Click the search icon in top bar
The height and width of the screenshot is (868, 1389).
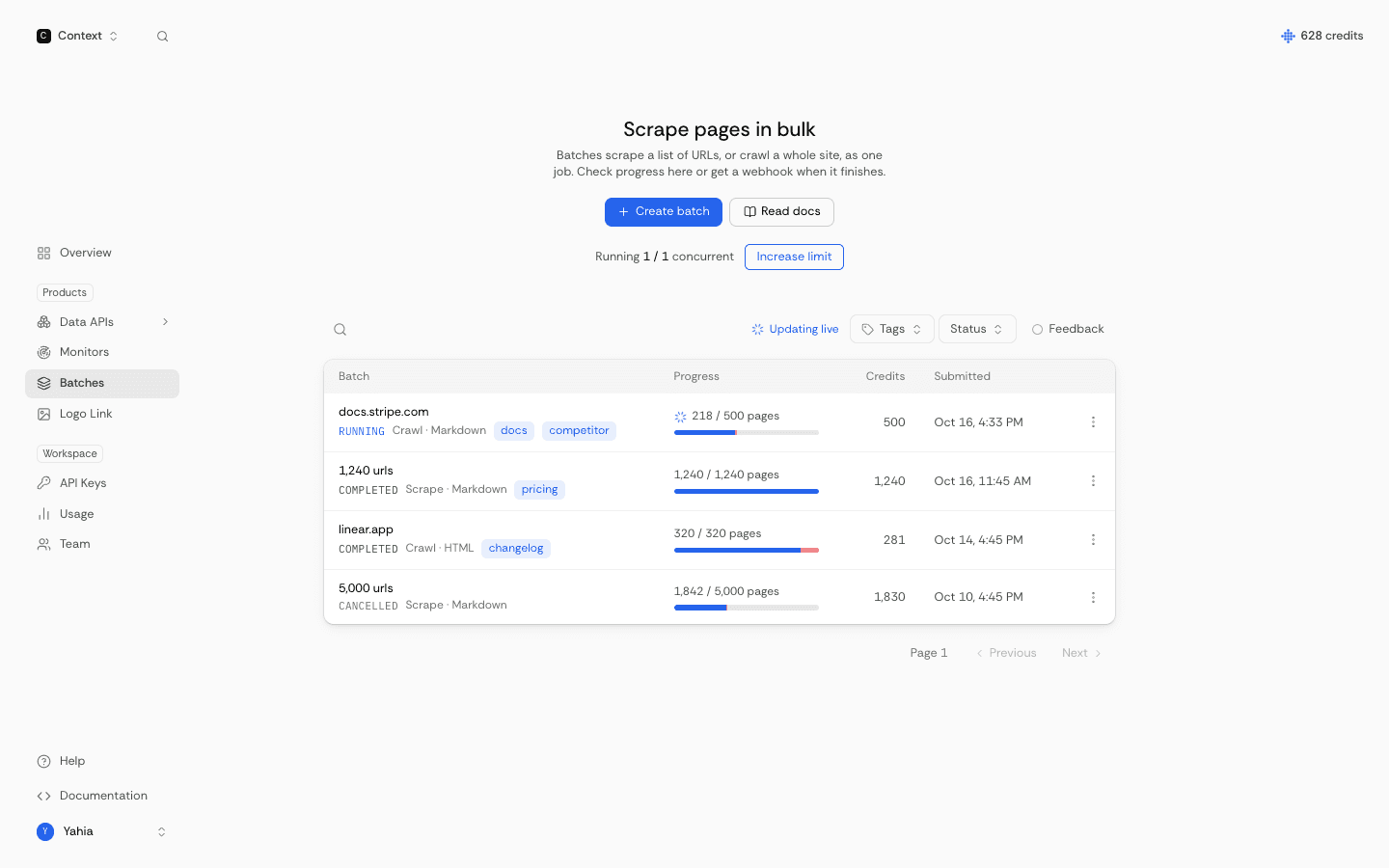click(163, 37)
